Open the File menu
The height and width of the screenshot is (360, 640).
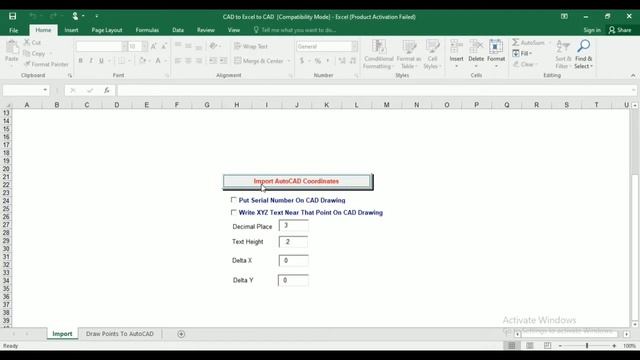13,30
